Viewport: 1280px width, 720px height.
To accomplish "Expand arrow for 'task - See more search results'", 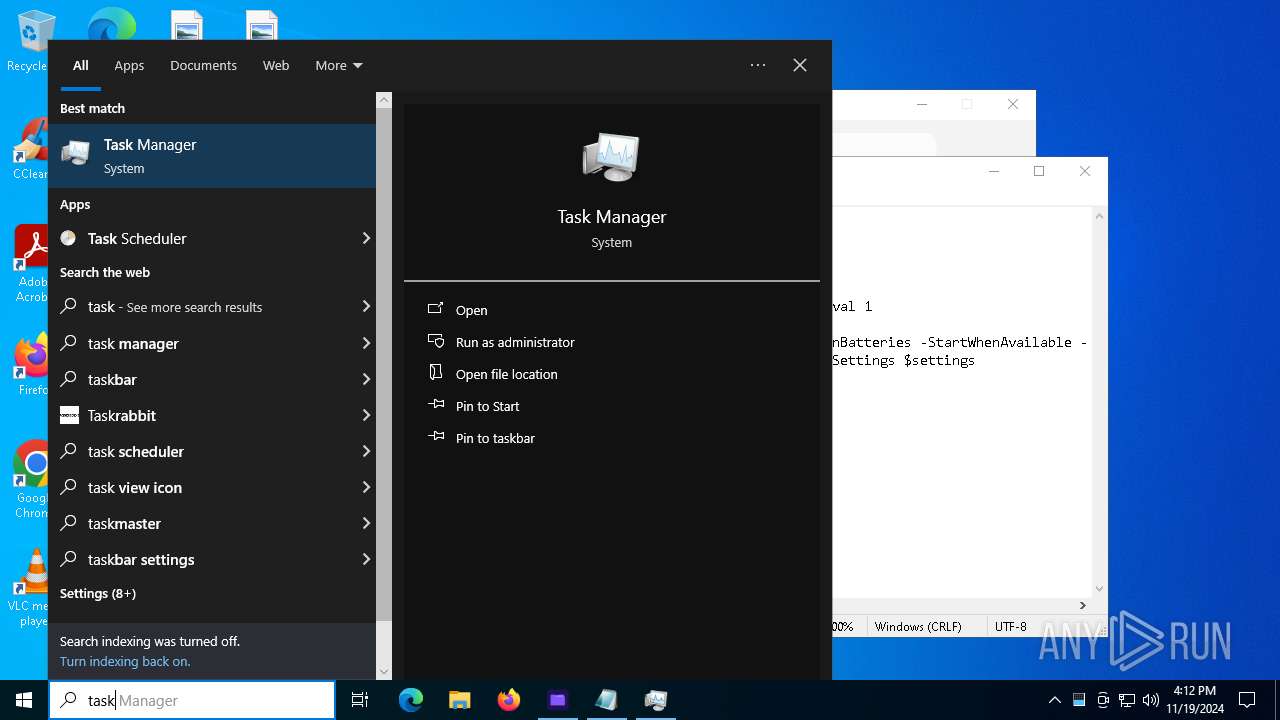I will point(366,306).
